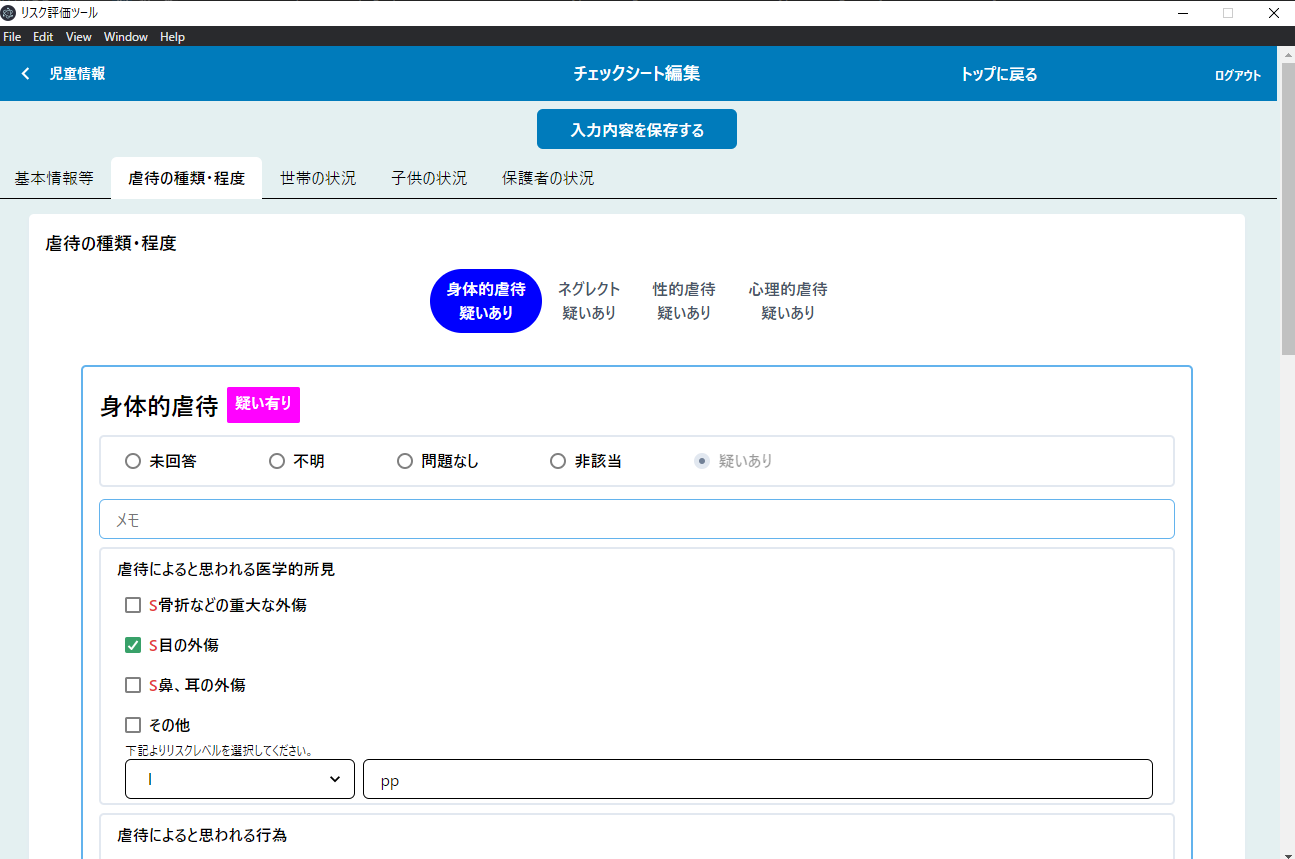
Task: Select the 未回答 radio button
Action: pyautogui.click(x=133, y=461)
